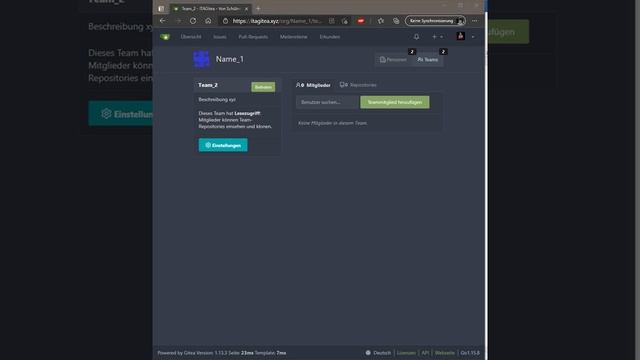This screenshot has width=640, height=360.
Task: Close the Team_2 browser tab
Action: coord(246,9)
